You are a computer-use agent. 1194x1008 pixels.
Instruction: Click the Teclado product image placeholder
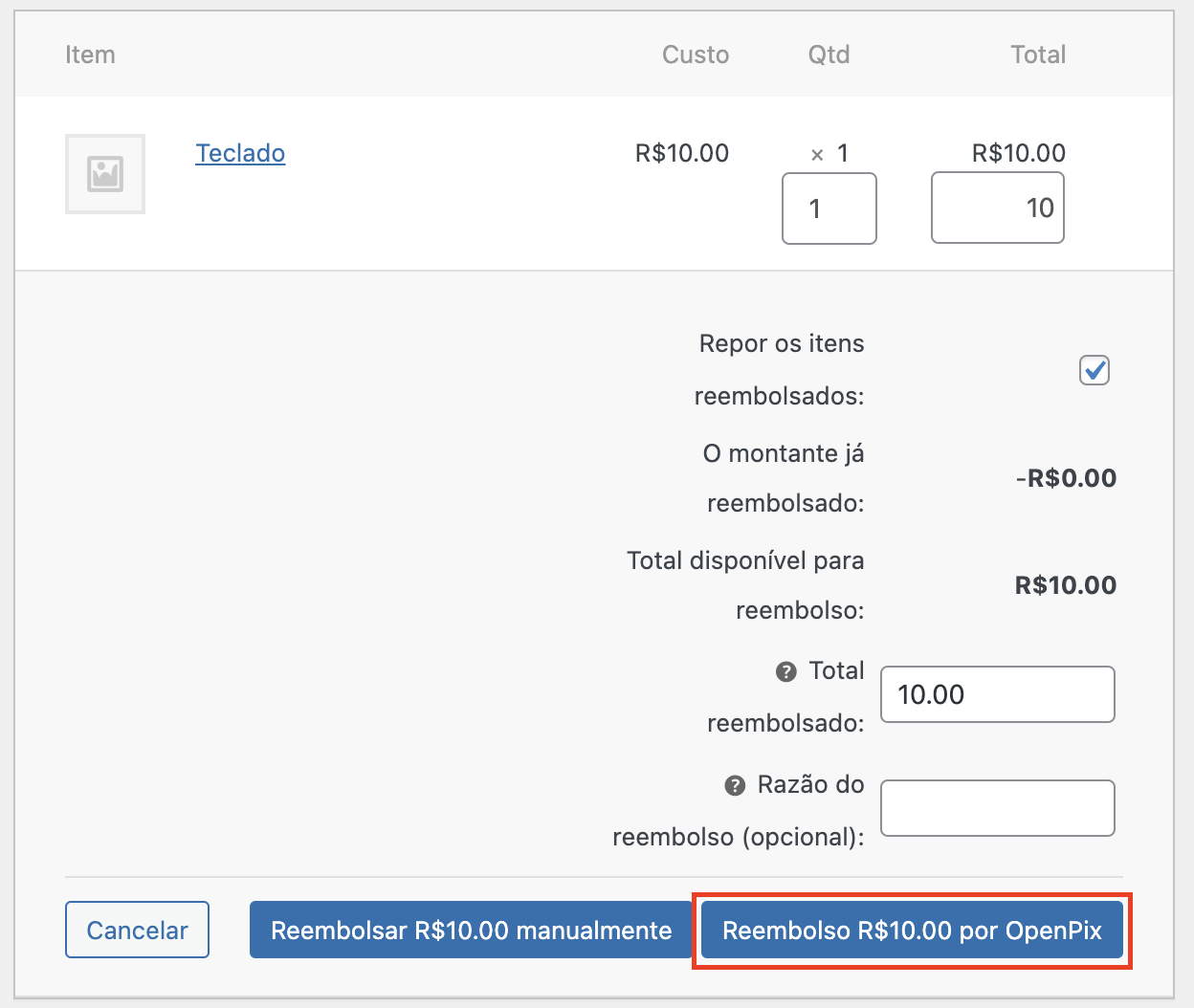click(104, 174)
